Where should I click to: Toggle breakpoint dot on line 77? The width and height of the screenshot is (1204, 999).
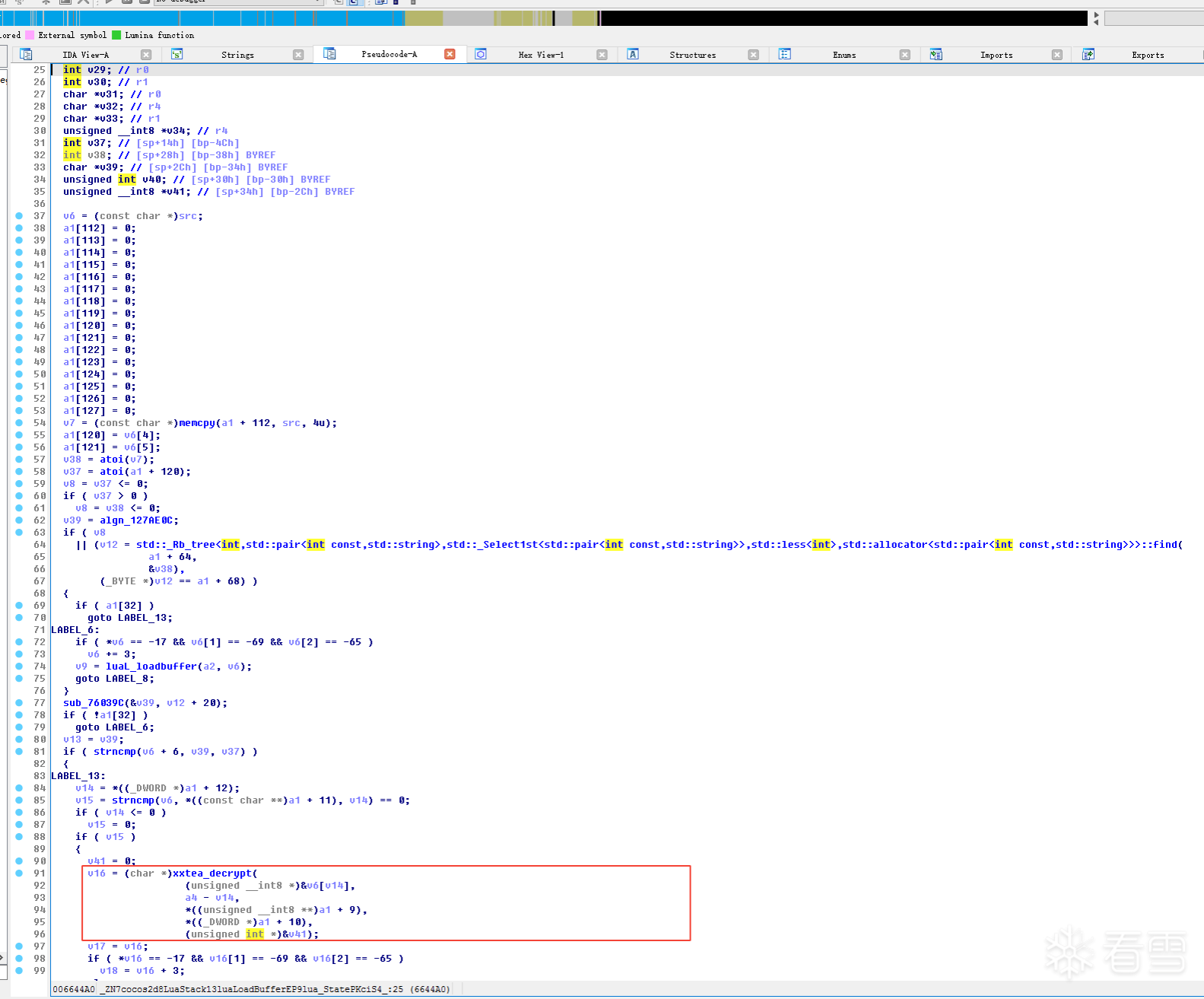19,703
